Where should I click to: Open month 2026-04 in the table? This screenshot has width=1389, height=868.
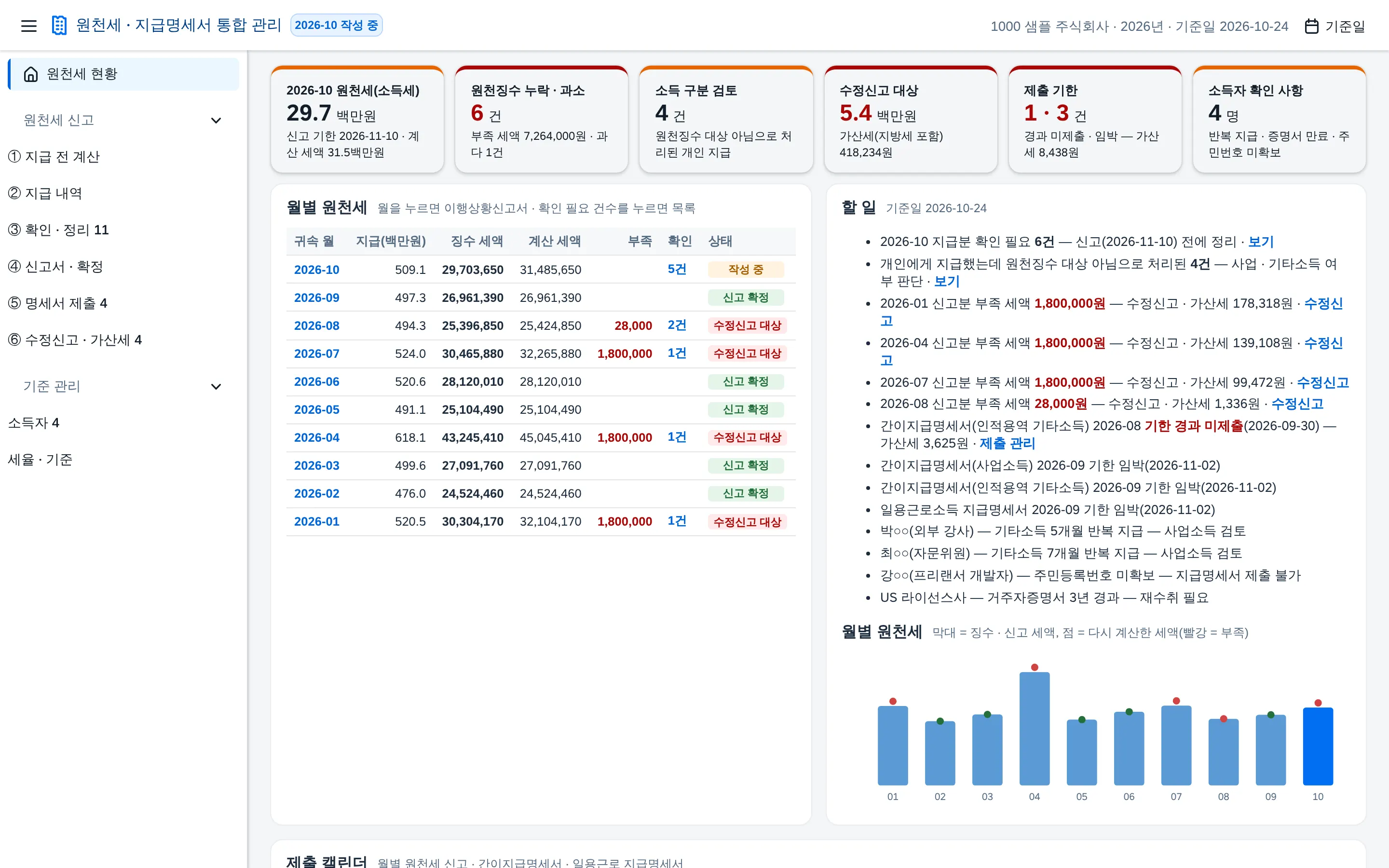[x=317, y=437]
